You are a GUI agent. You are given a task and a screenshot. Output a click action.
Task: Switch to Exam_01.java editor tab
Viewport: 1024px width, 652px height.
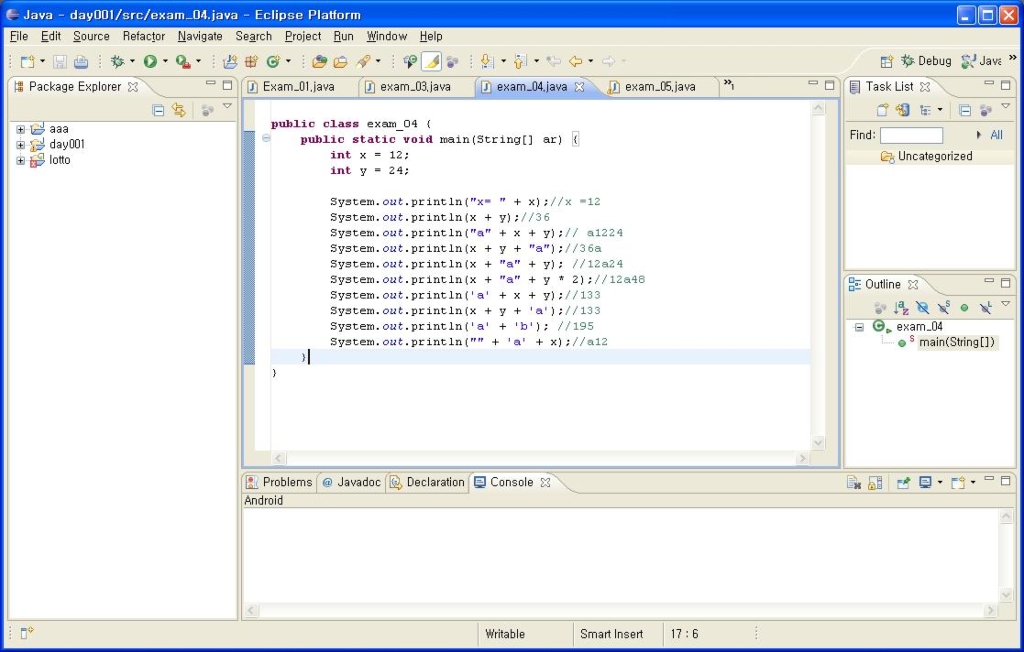pyautogui.click(x=298, y=86)
